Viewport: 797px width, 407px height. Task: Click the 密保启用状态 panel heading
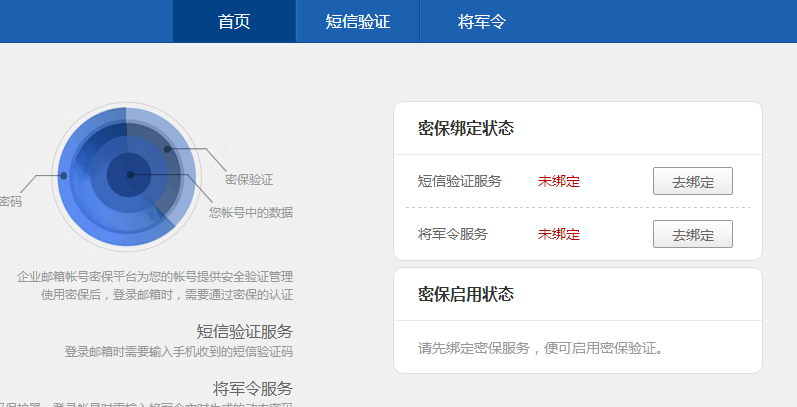pyautogui.click(x=465, y=295)
